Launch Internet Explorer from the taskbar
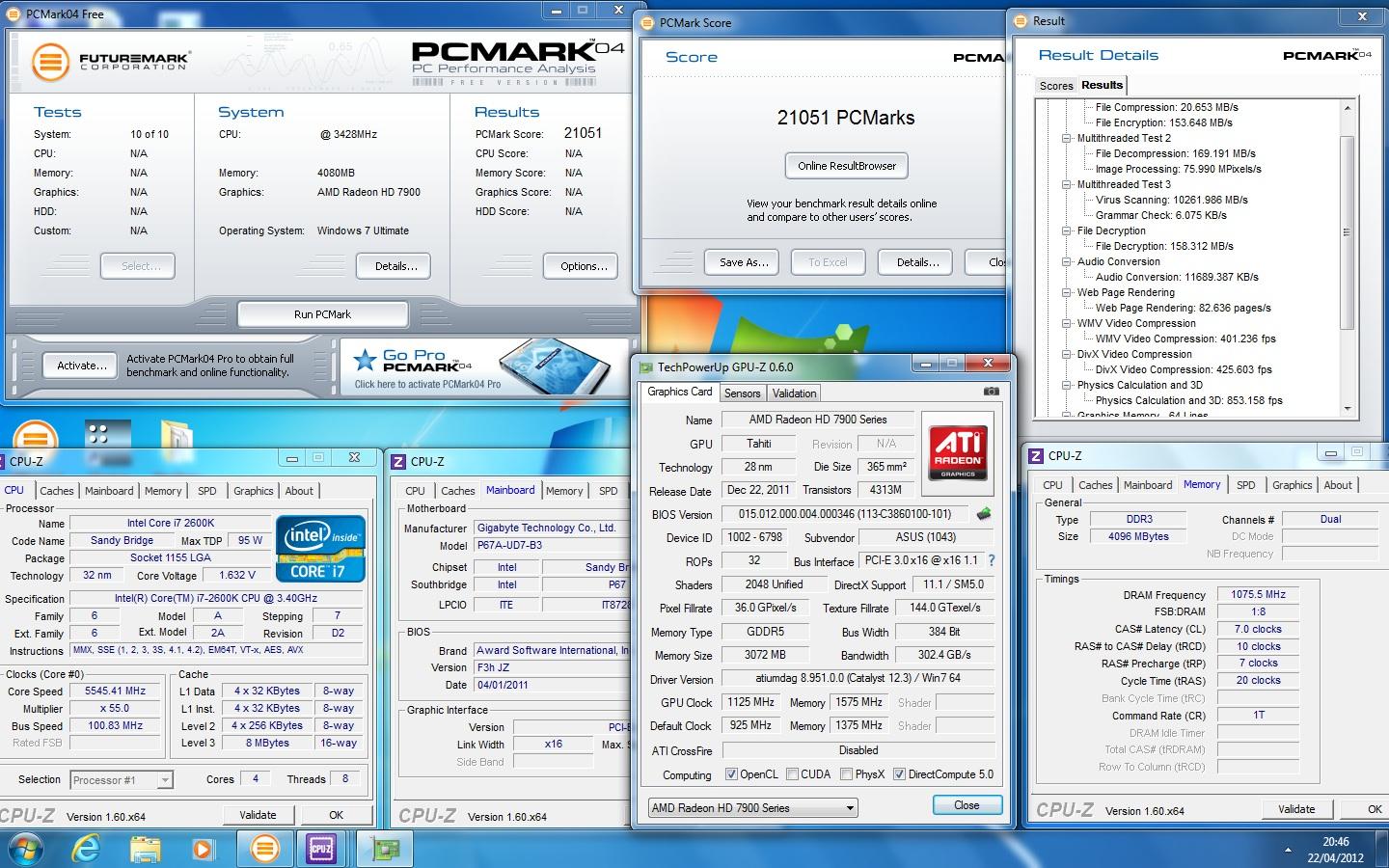This screenshot has width=1389, height=868. pyautogui.click(x=87, y=849)
